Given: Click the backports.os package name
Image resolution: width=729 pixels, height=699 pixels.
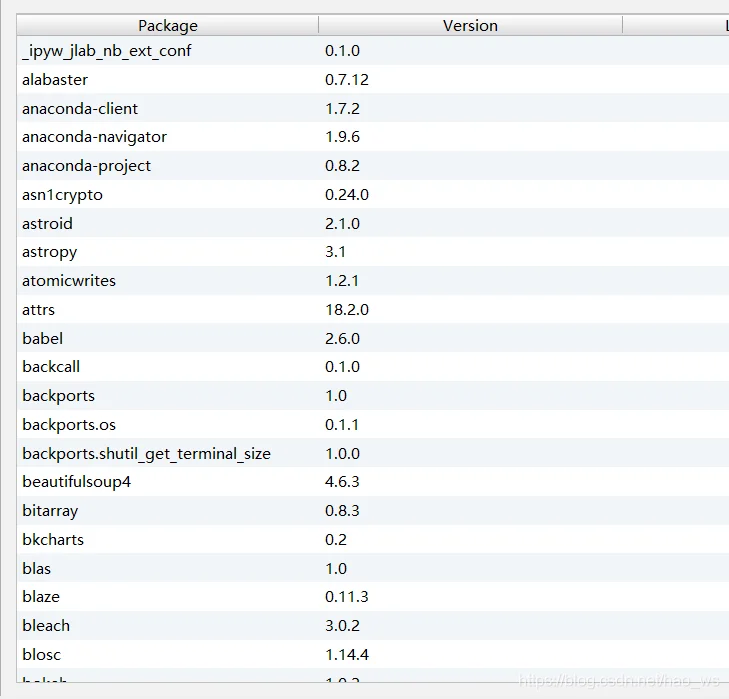Looking at the screenshot, I should click(69, 425).
